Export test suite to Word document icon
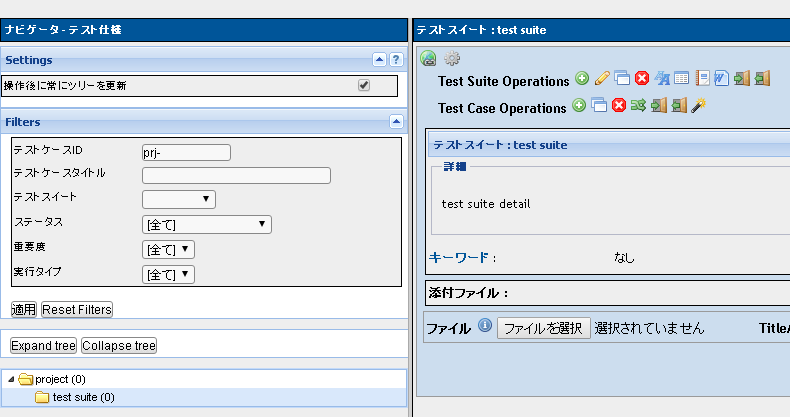The height and width of the screenshot is (417, 790). click(721, 78)
